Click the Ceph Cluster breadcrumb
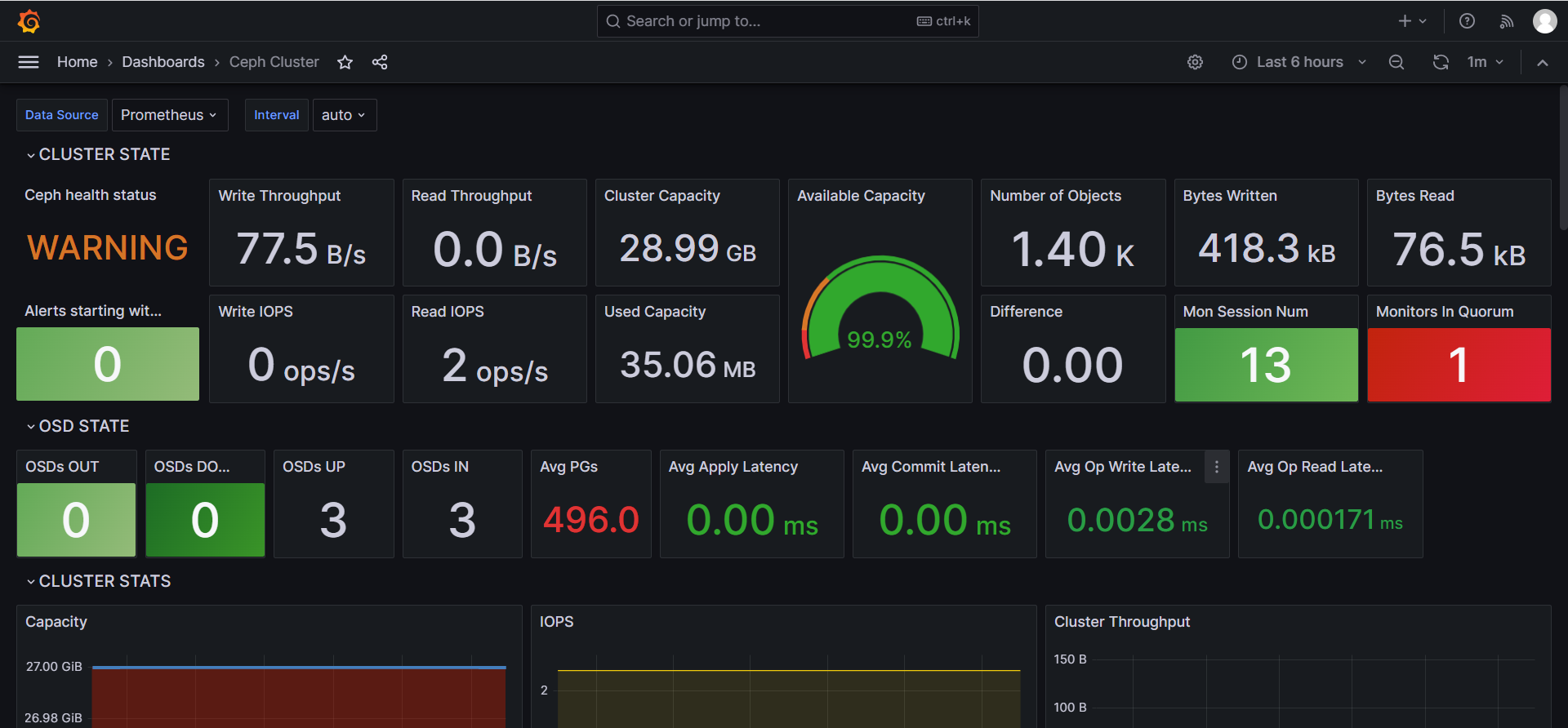Image resolution: width=1568 pixels, height=728 pixels. coord(274,62)
